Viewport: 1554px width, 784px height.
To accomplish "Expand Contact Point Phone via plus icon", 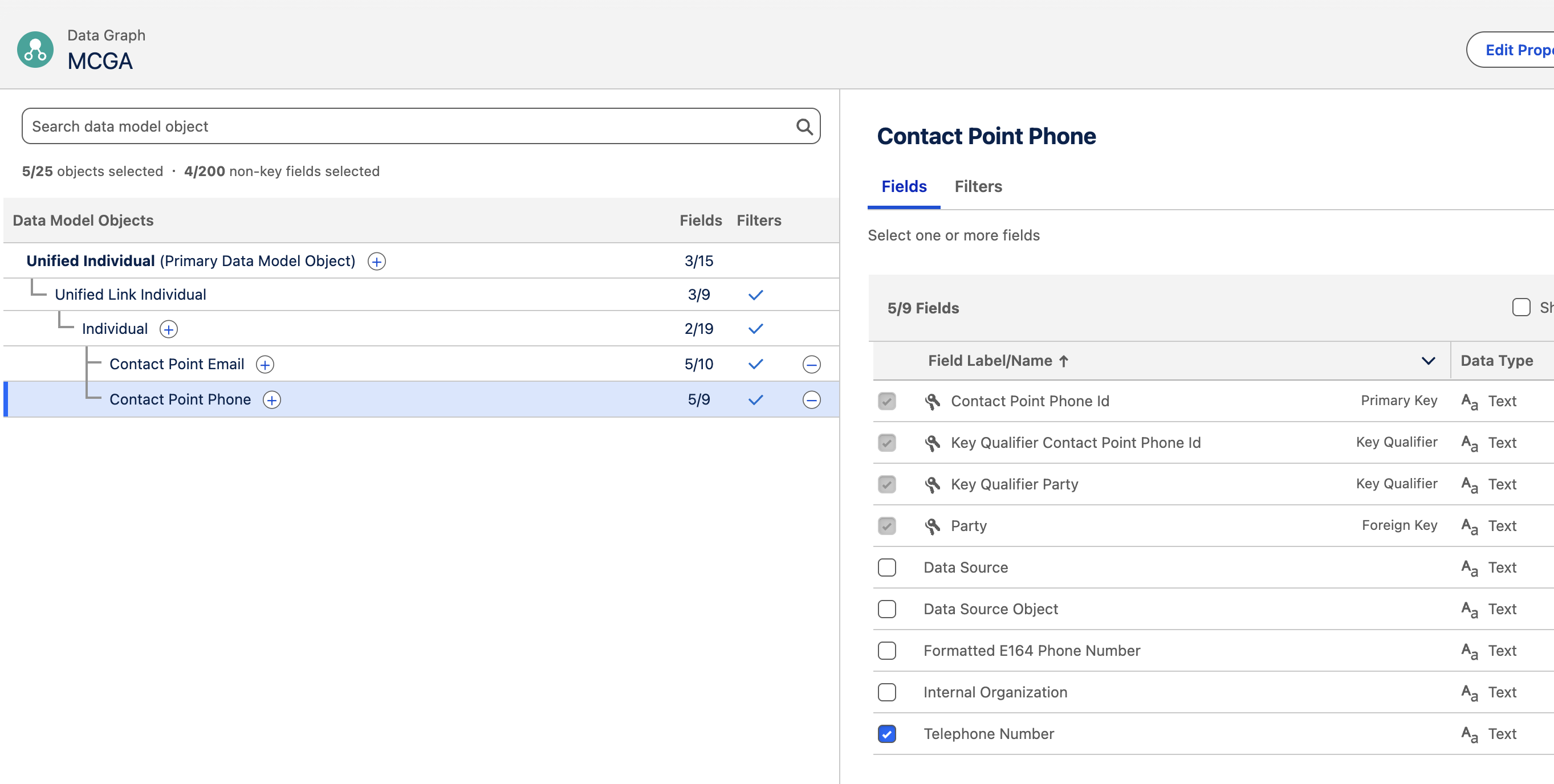I will tap(271, 400).
